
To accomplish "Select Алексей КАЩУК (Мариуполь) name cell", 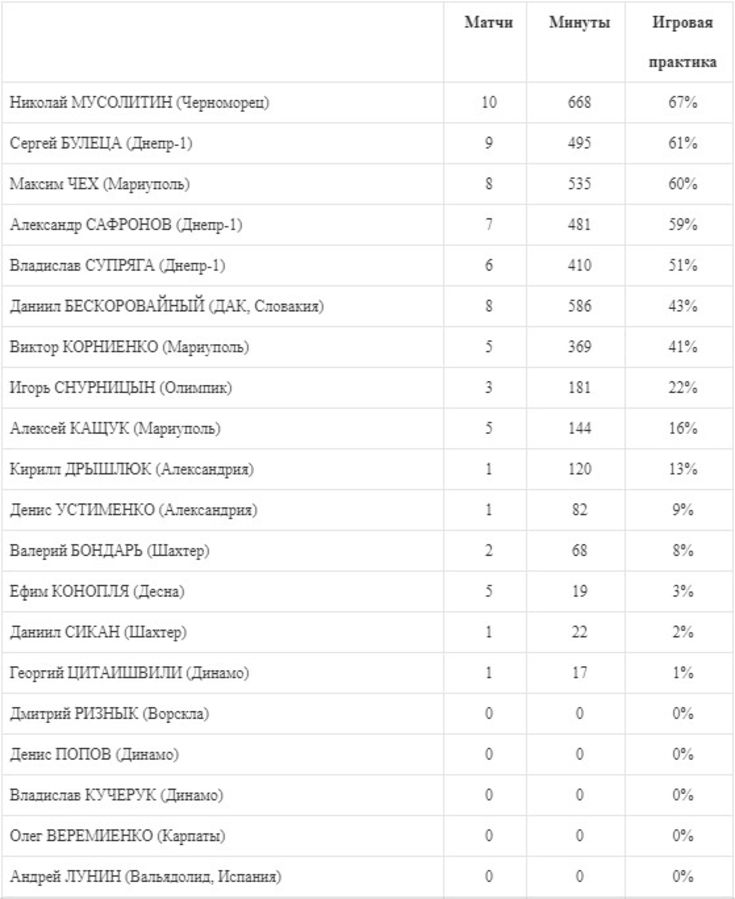I will tap(115, 429).
